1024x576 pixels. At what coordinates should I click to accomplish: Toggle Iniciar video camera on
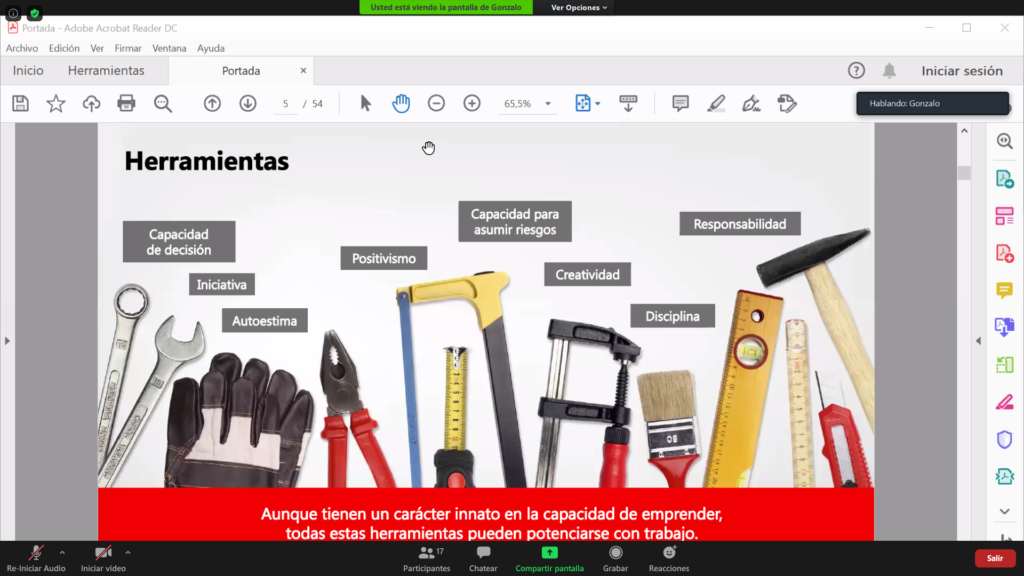point(103,557)
